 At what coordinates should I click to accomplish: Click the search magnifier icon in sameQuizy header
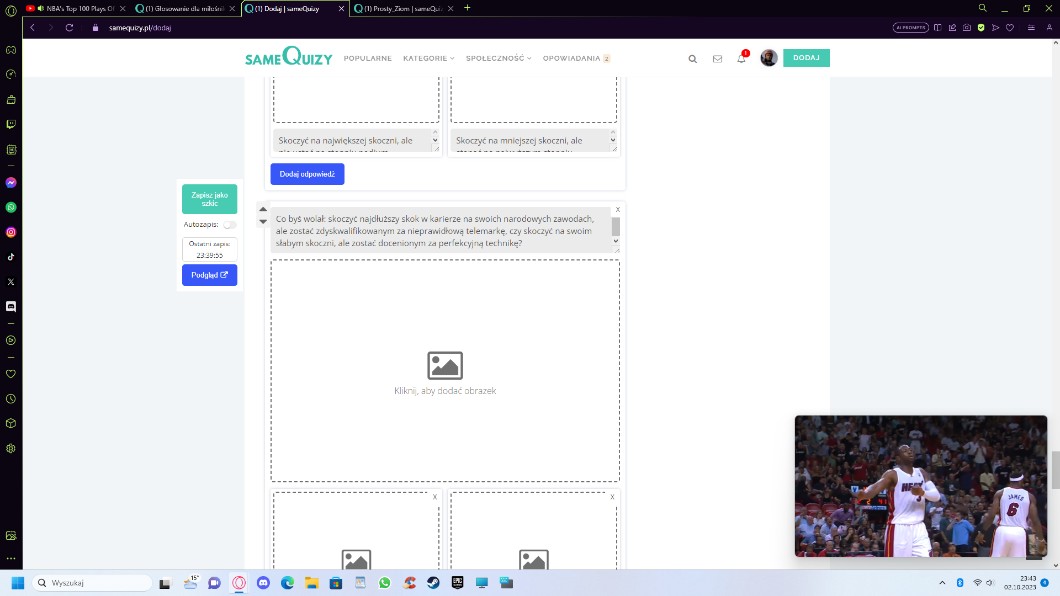point(692,59)
